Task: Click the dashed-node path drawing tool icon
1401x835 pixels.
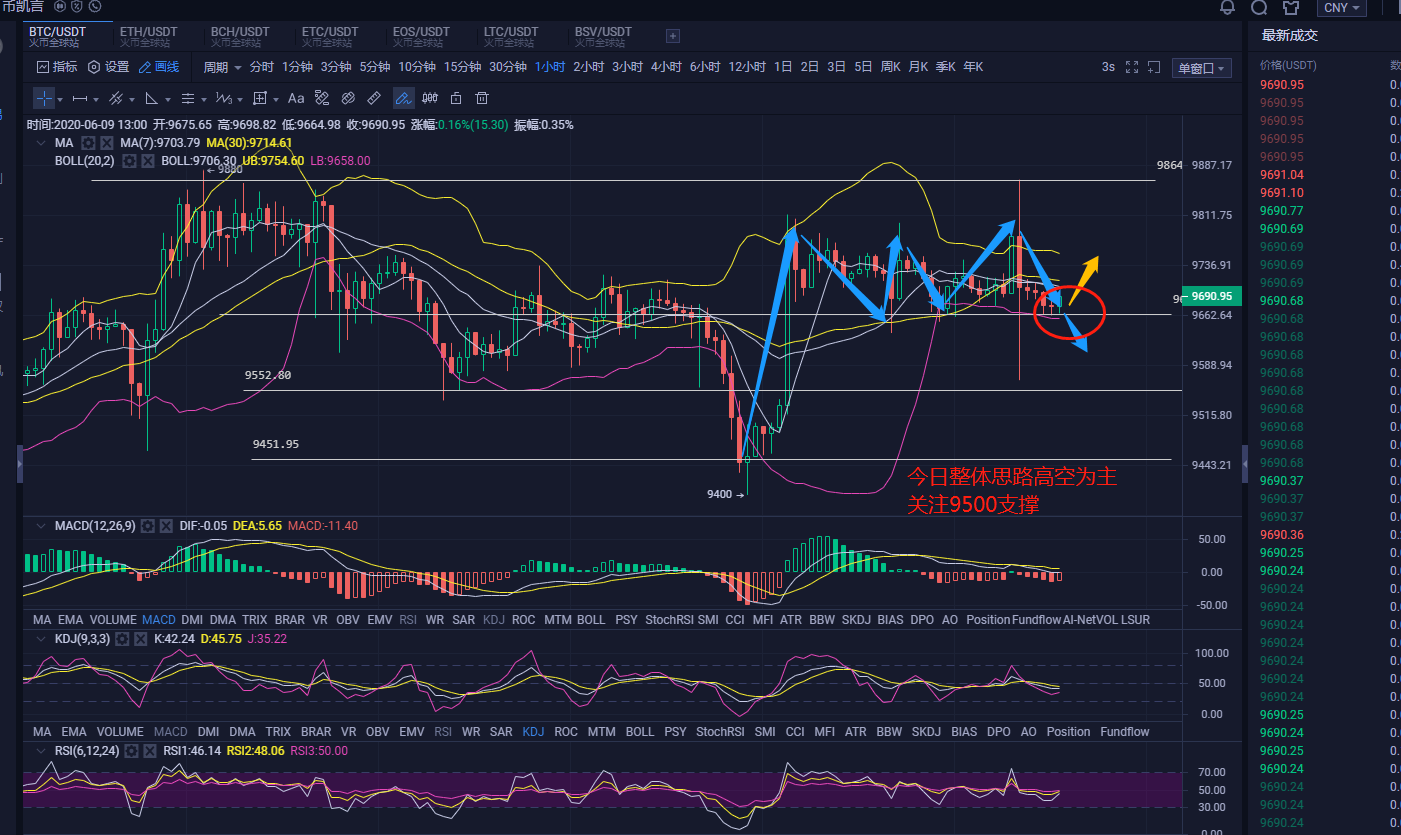Action: coord(322,98)
